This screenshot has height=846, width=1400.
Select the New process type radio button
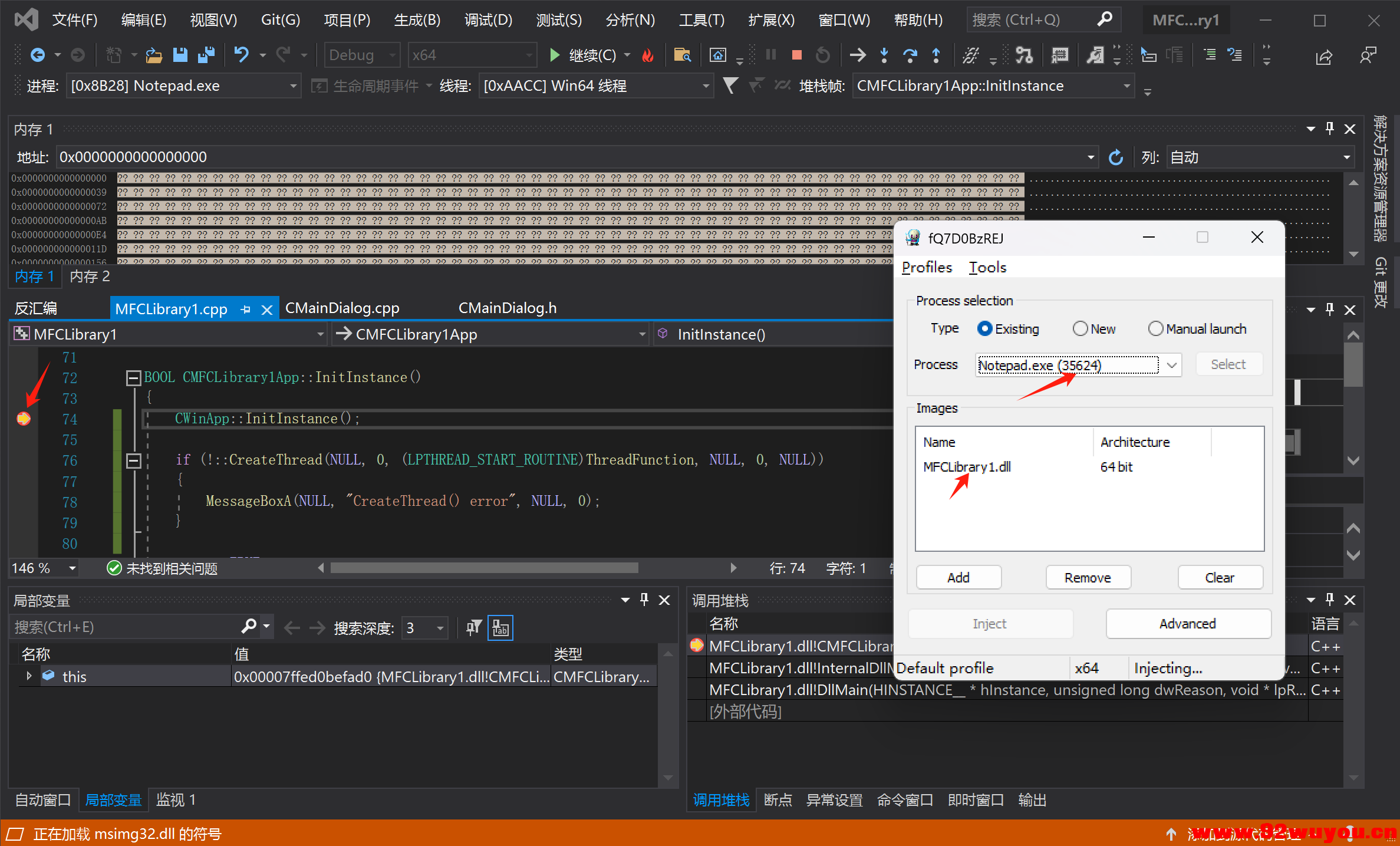coord(1080,329)
